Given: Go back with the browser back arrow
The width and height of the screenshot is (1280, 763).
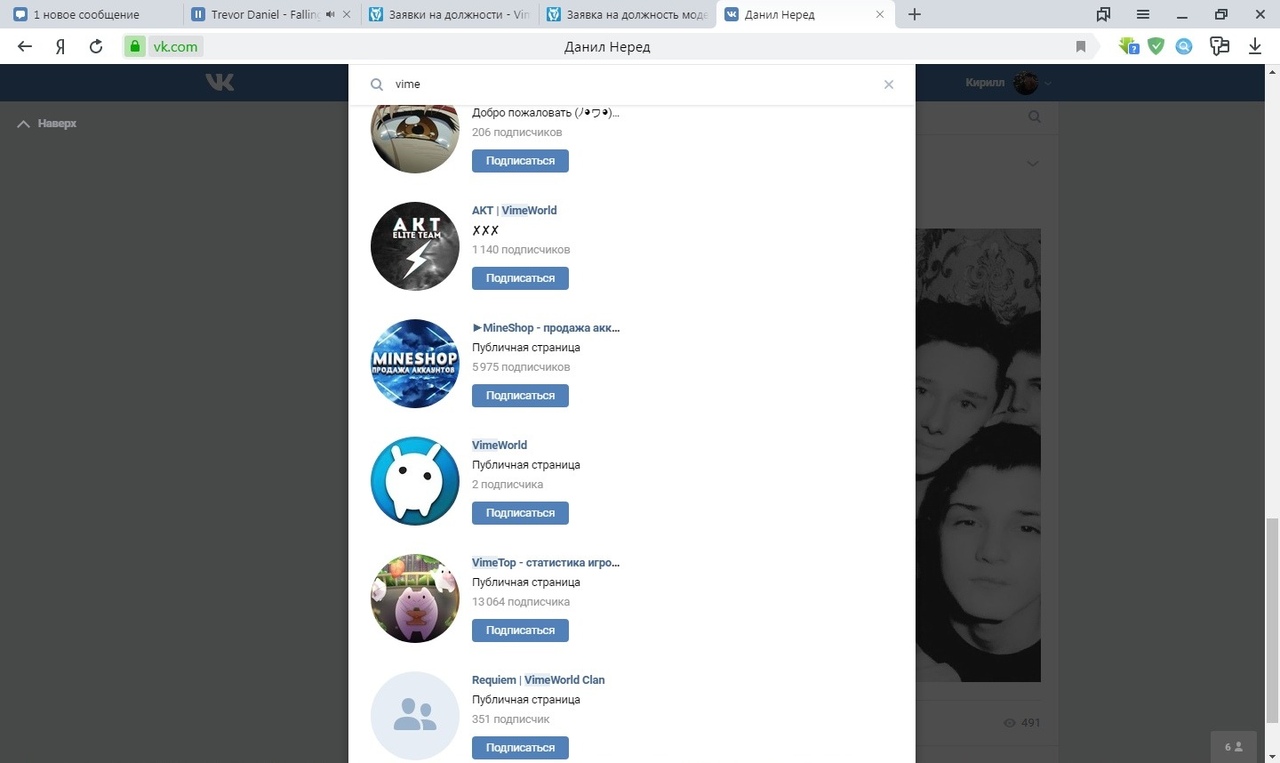Looking at the screenshot, I should (x=25, y=46).
